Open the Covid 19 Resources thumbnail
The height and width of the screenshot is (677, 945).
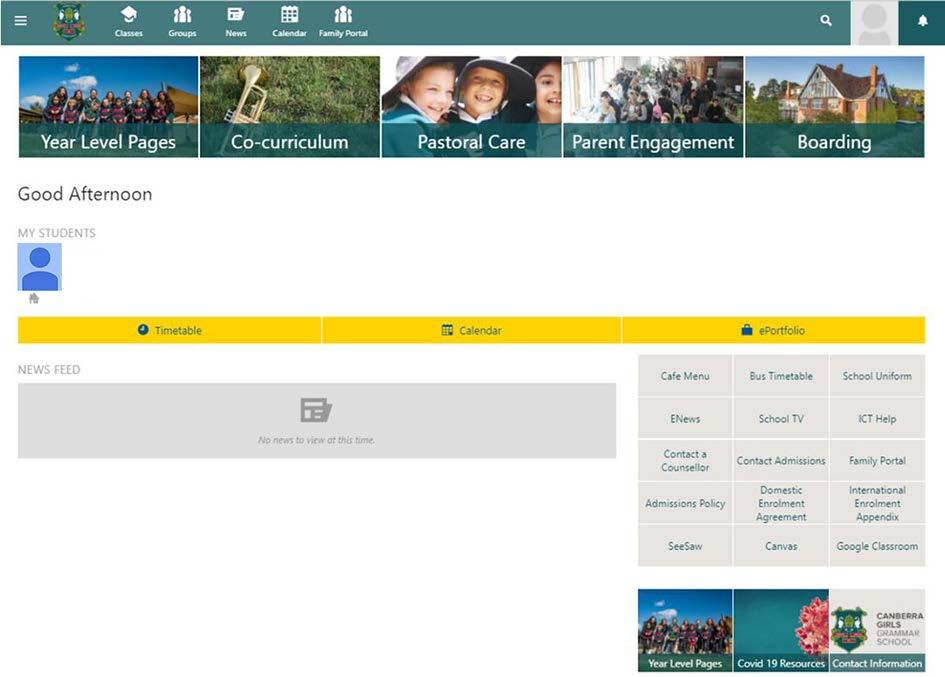[x=781, y=631]
